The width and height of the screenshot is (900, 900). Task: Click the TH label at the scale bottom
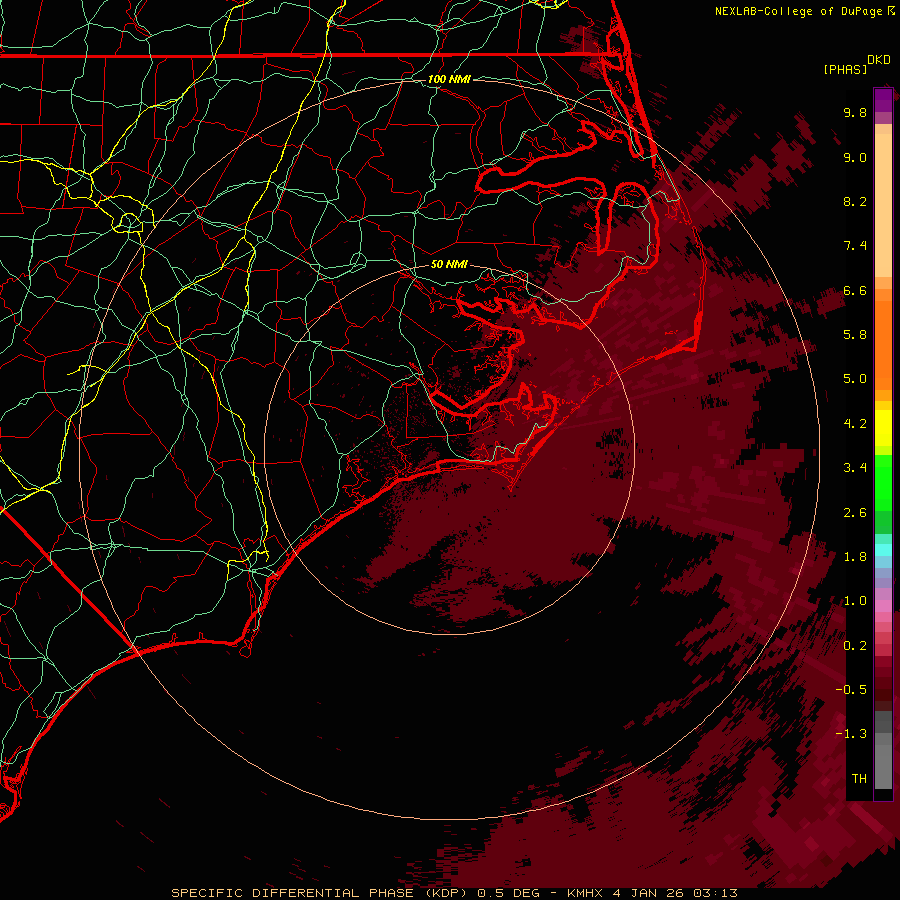(859, 779)
